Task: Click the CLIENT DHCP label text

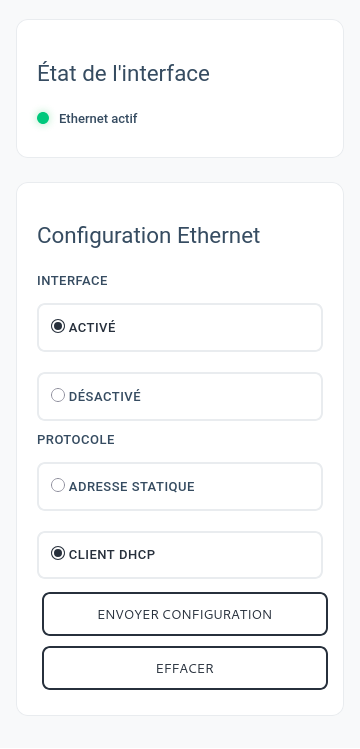Action: (112, 555)
